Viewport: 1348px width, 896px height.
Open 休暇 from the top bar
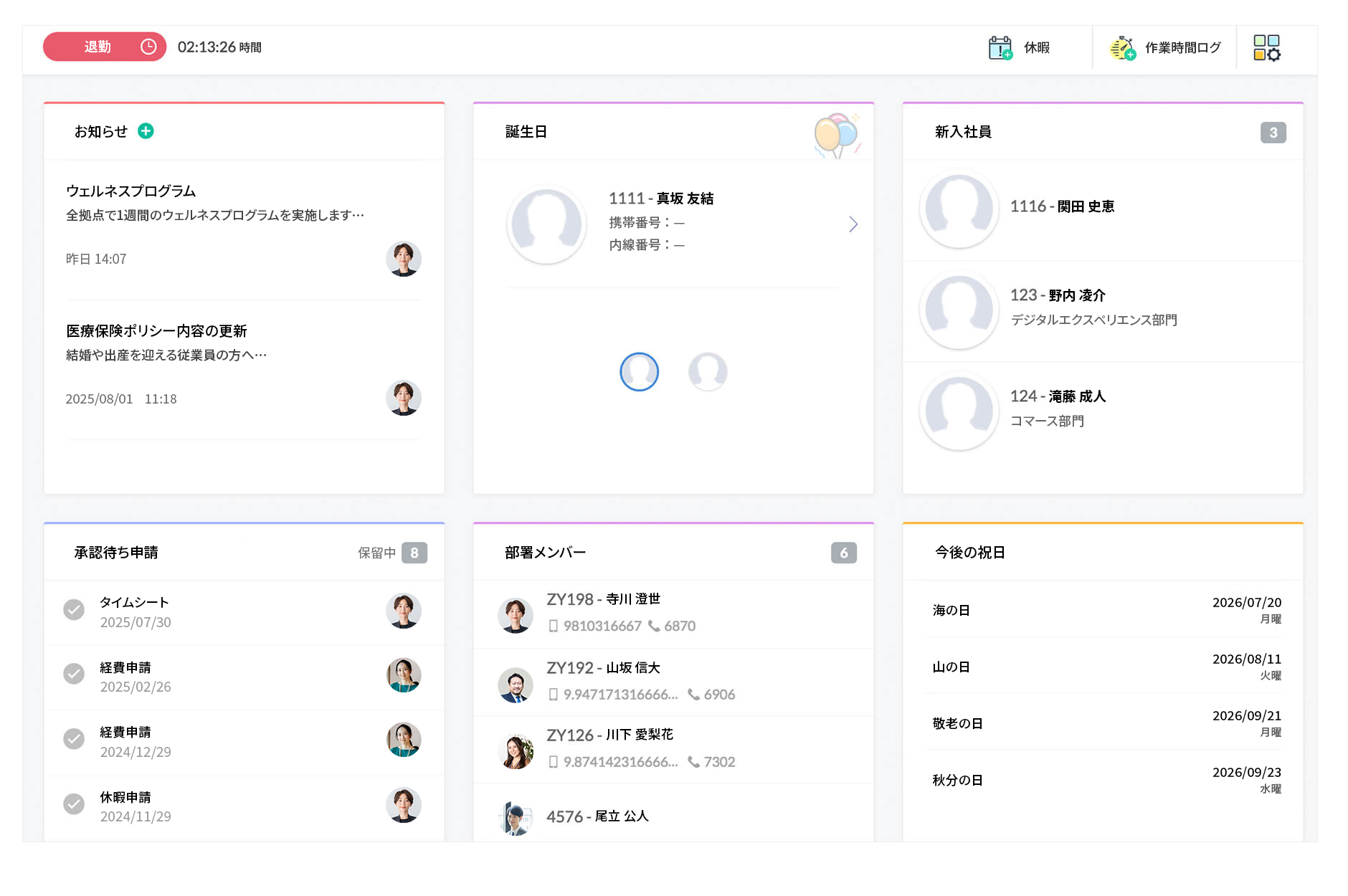pos(1035,47)
